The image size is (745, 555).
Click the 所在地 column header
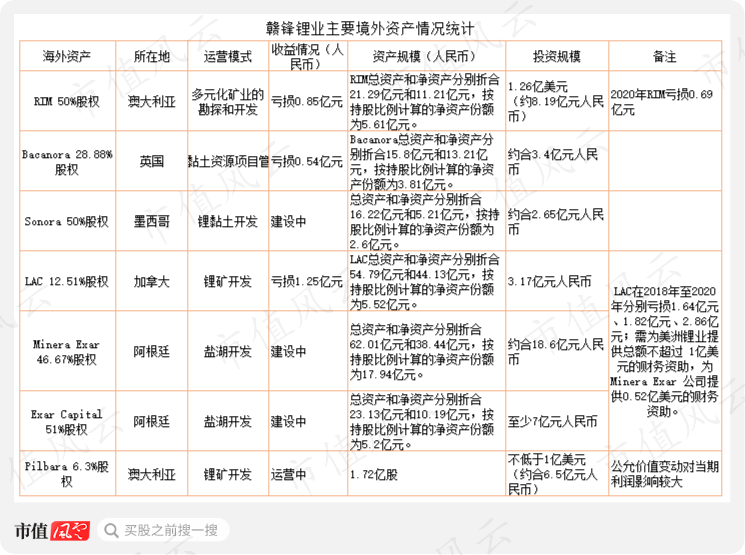click(x=152, y=56)
